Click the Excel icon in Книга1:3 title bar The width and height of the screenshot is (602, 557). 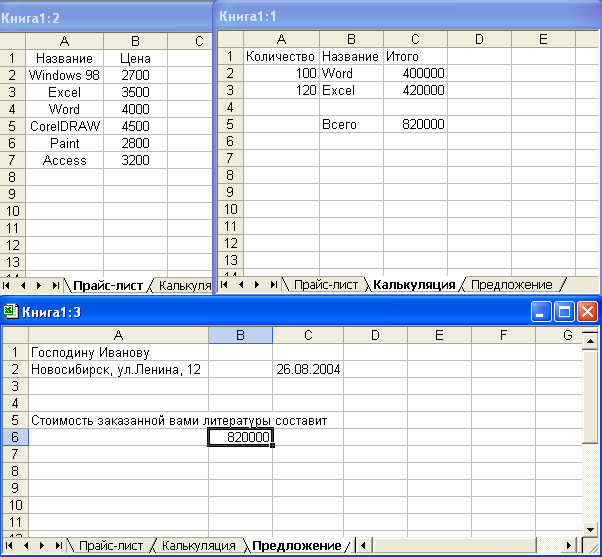10,312
